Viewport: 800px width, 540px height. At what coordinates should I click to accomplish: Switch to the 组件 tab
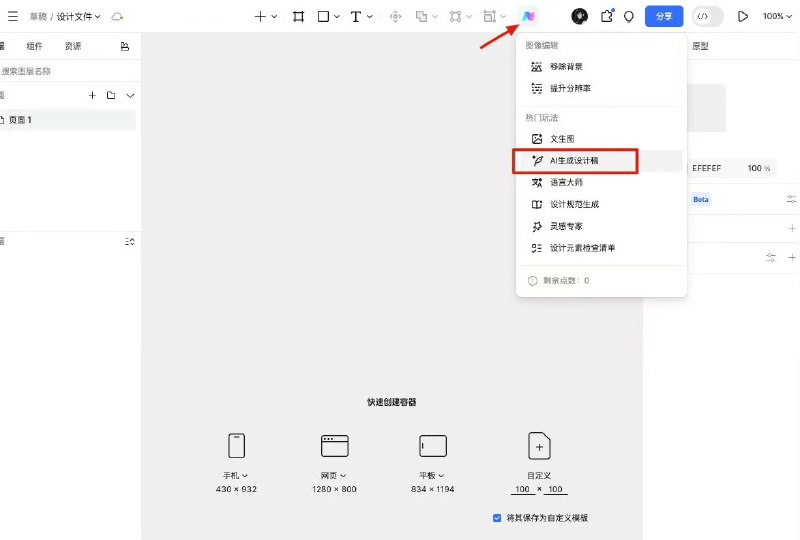(x=34, y=46)
